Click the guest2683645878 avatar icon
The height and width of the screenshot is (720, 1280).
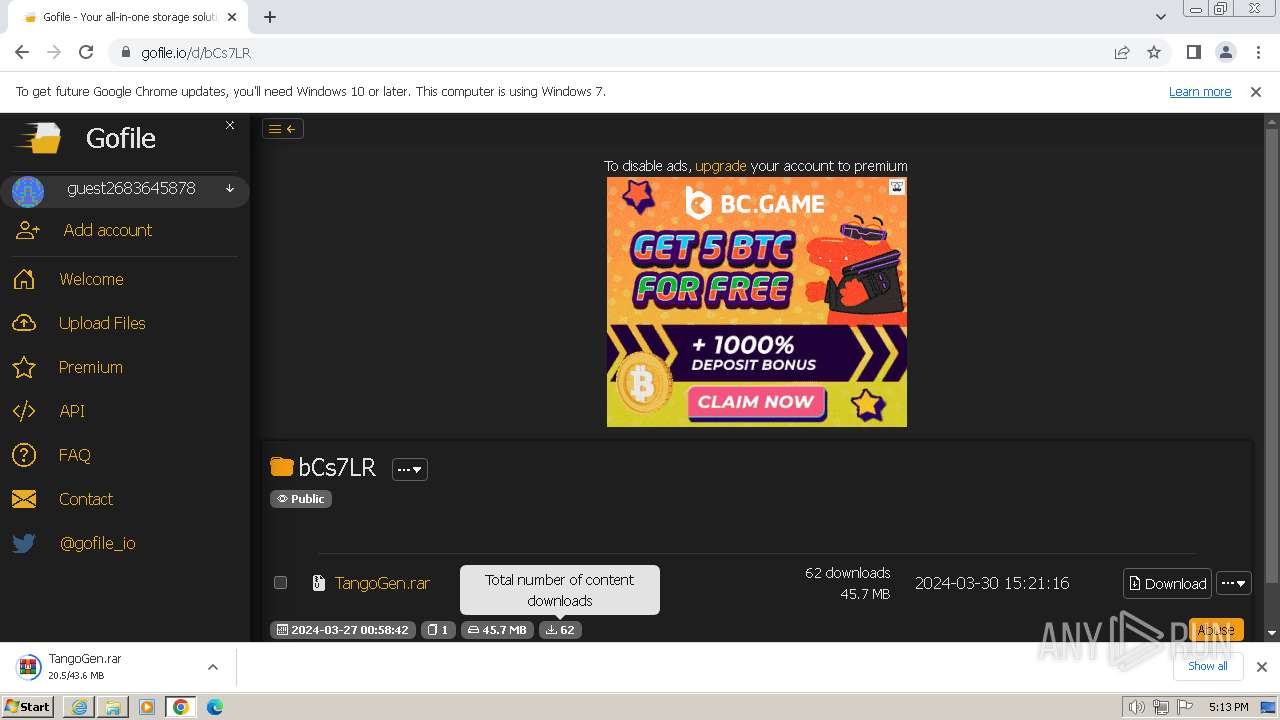tap(28, 191)
